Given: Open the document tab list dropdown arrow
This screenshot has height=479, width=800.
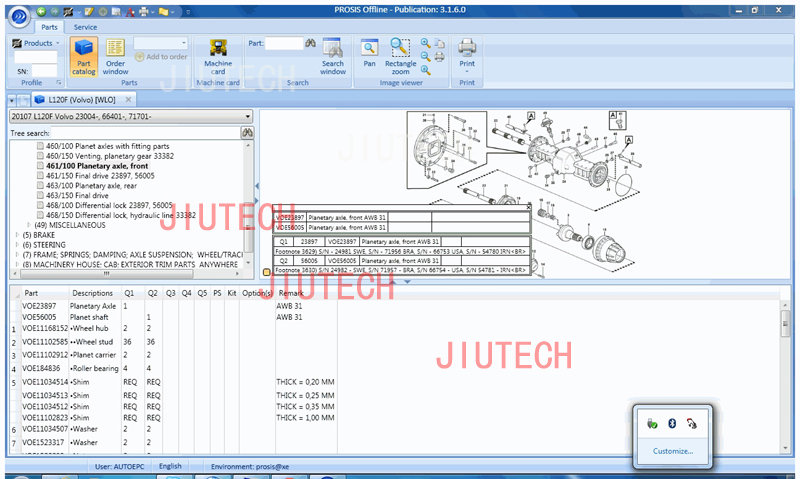Looking at the screenshot, I should click(x=12, y=100).
